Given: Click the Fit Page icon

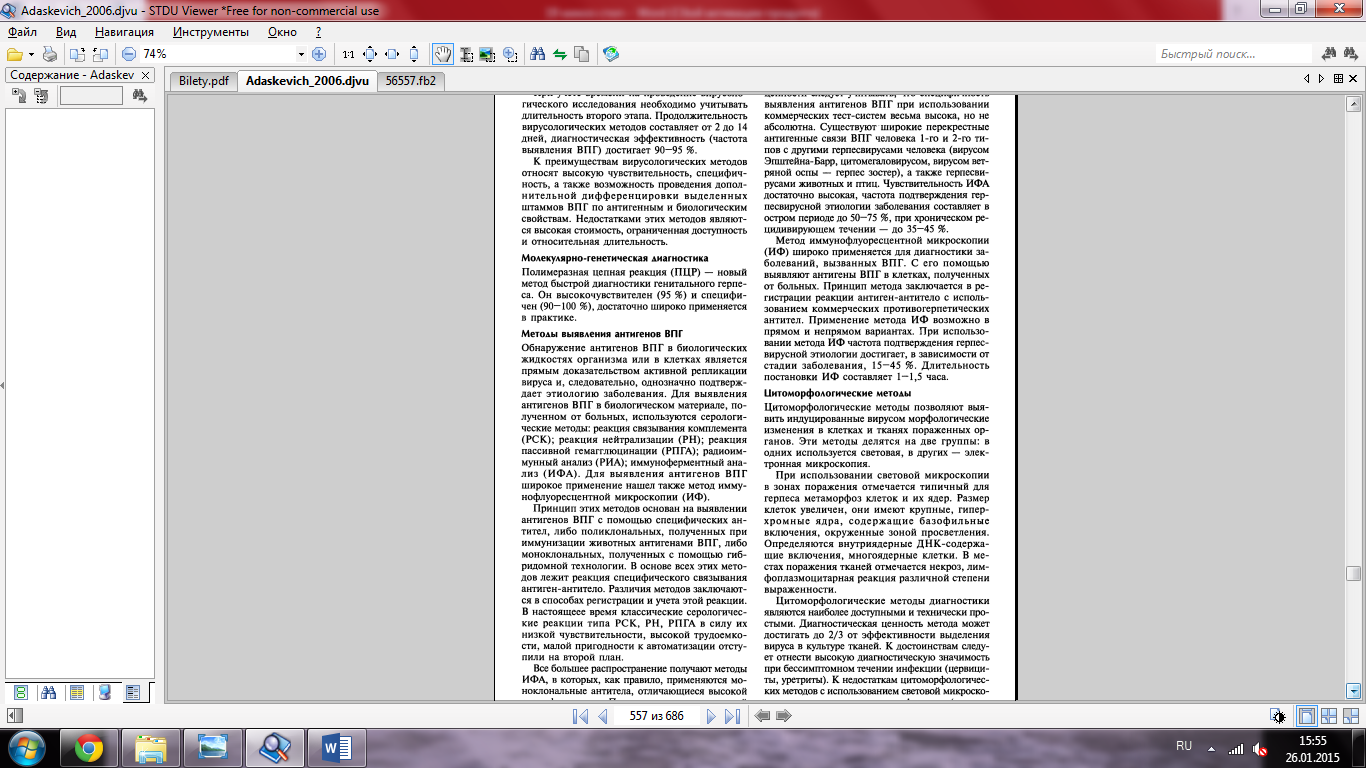Looking at the screenshot, I should coord(370,54).
